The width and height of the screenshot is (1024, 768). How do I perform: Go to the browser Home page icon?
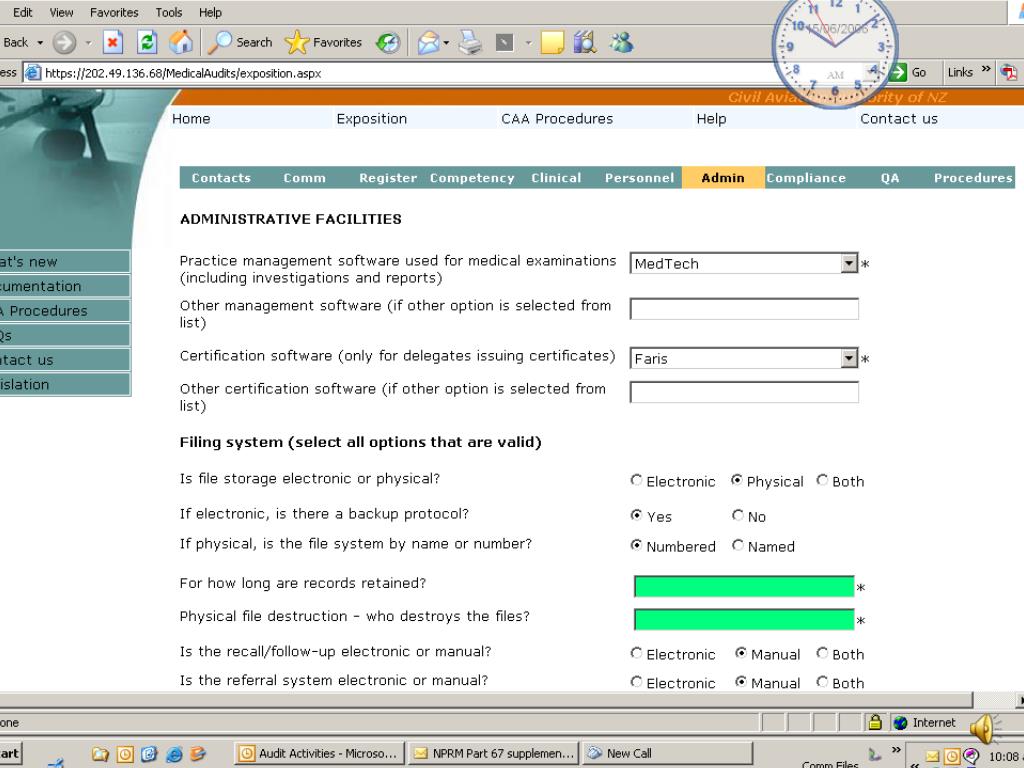(x=181, y=42)
